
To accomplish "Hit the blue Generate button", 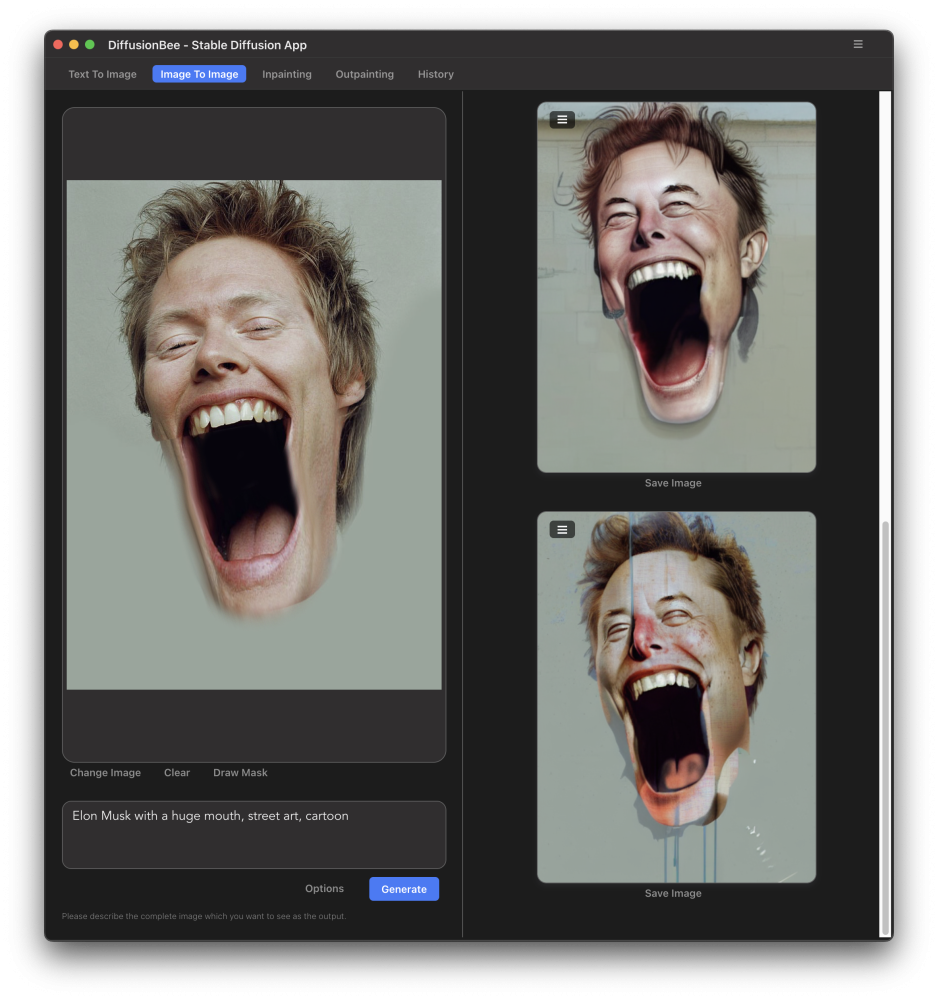I will pyautogui.click(x=404, y=889).
